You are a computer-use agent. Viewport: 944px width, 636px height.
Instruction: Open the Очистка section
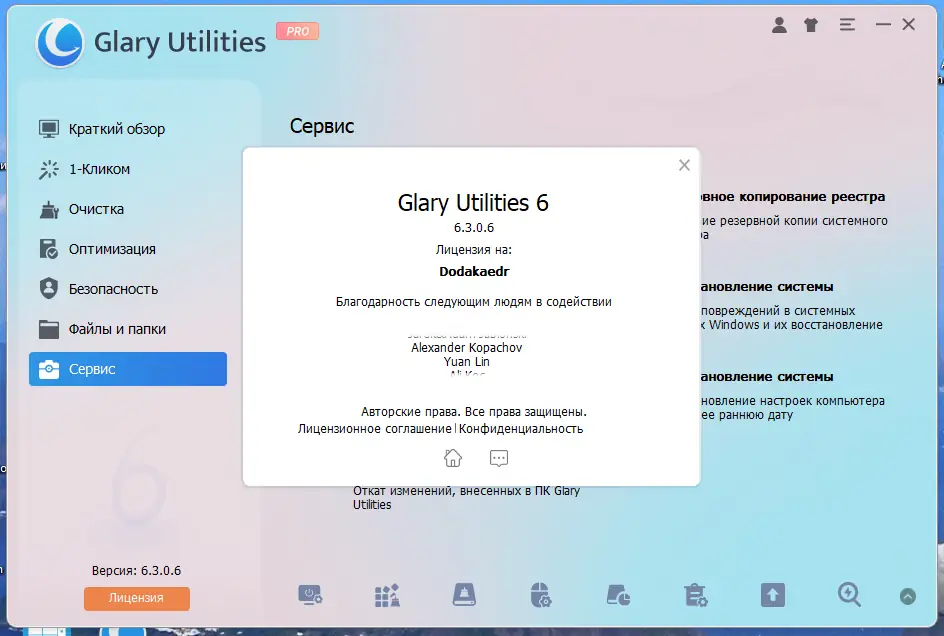(x=128, y=209)
